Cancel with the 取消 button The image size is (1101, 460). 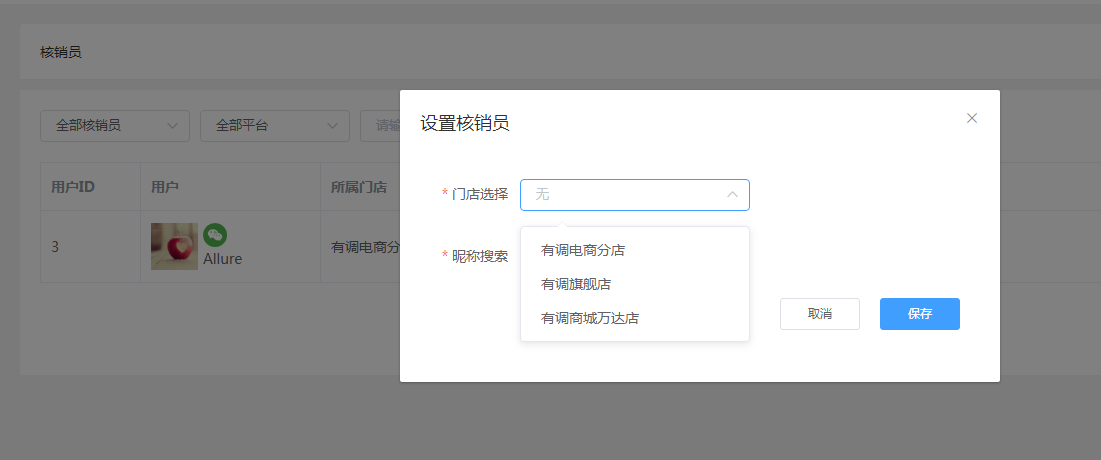pyautogui.click(x=819, y=314)
